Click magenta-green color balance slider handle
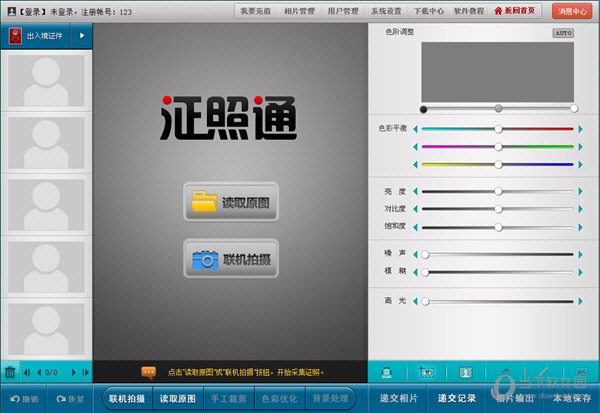Screen dimensions: 600x413 pos(498,147)
